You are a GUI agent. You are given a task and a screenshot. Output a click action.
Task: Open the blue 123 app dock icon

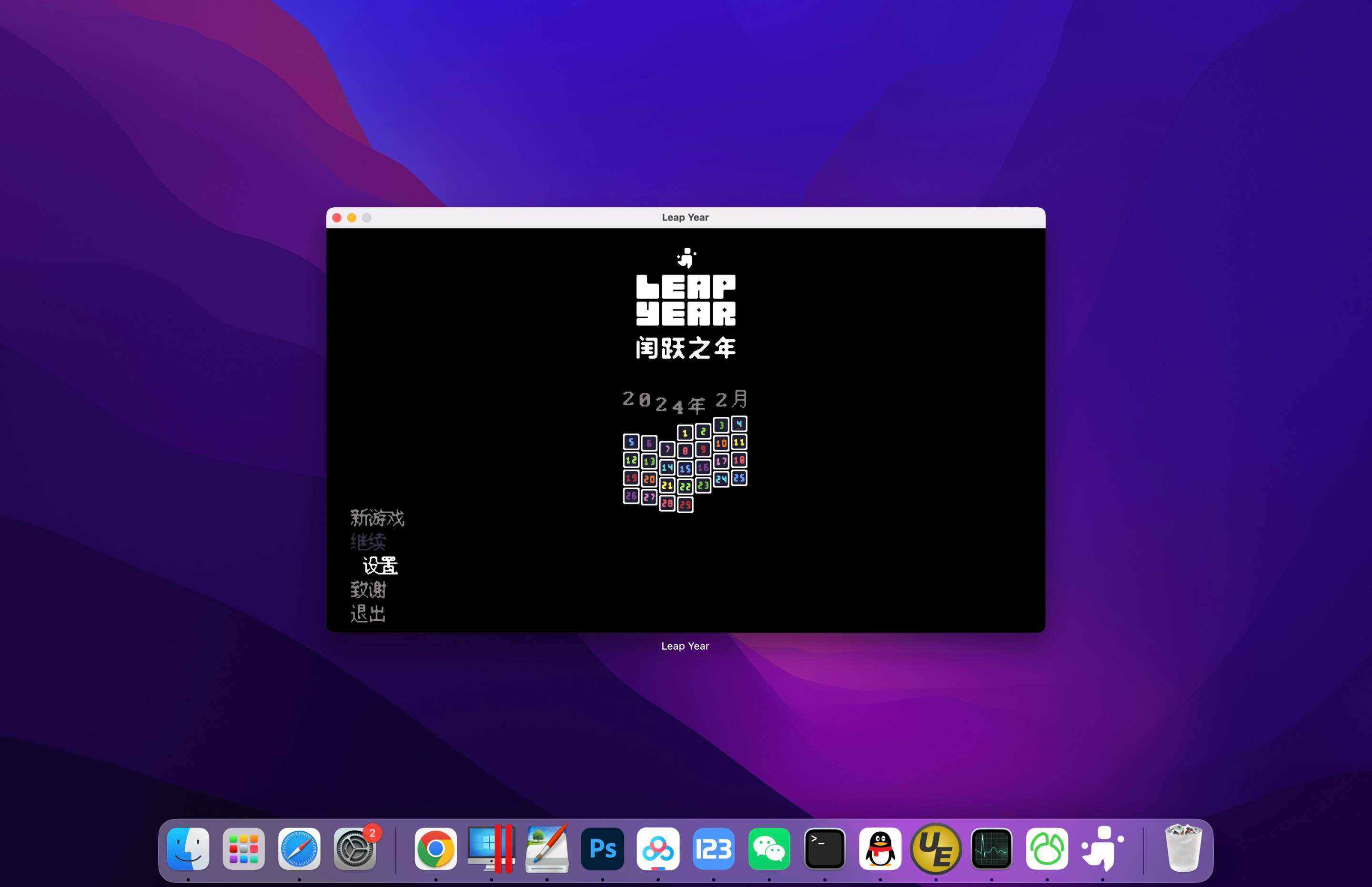(714, 849)
